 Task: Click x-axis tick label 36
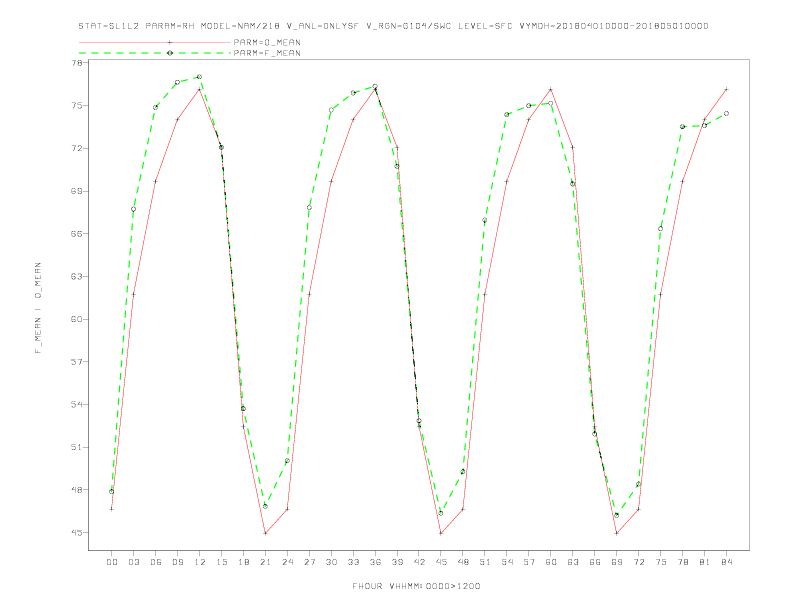(375, 562)
